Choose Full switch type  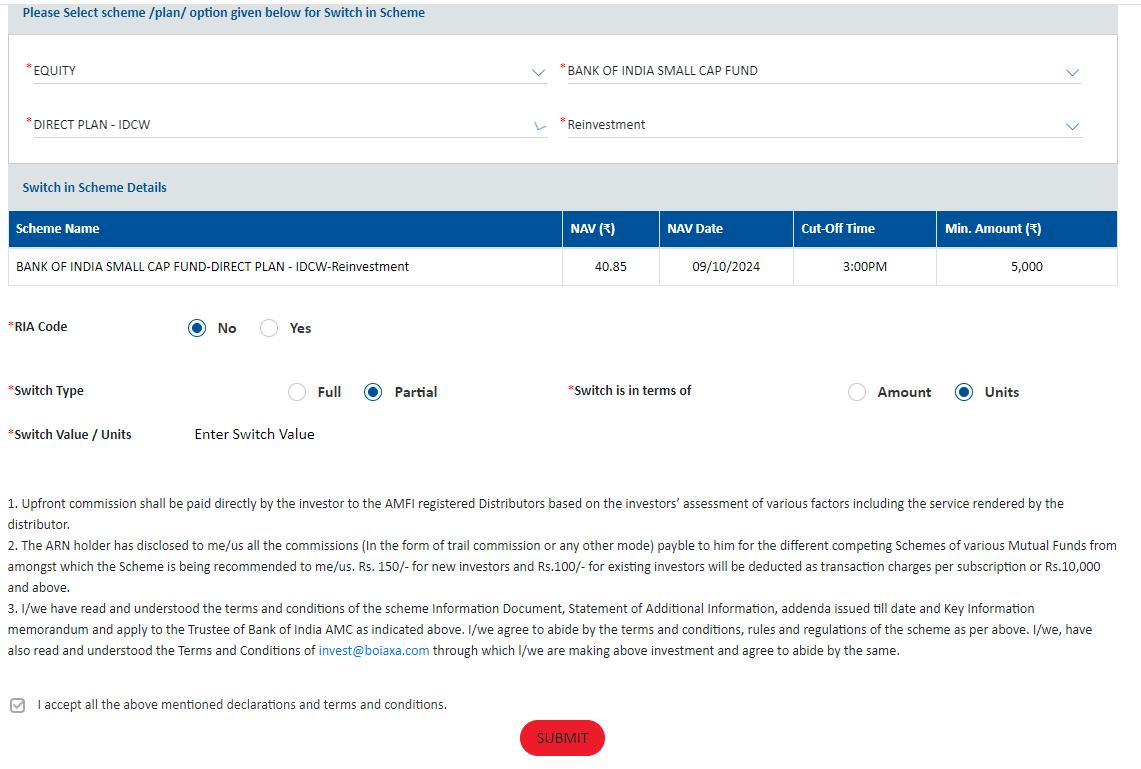297,392
